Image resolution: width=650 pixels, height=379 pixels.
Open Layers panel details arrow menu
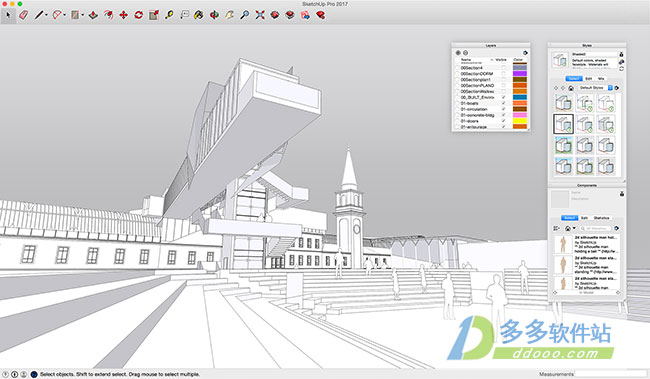[x=525, y=53]
